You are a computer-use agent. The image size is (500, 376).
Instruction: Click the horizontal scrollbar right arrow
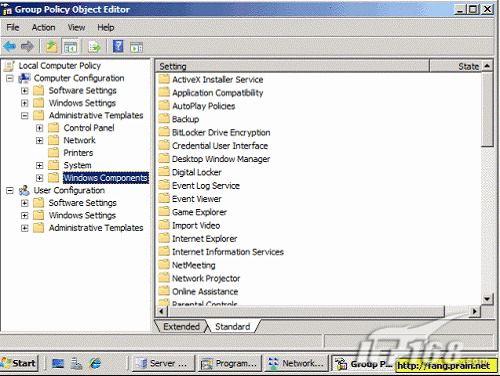click(x=475, y=311)
